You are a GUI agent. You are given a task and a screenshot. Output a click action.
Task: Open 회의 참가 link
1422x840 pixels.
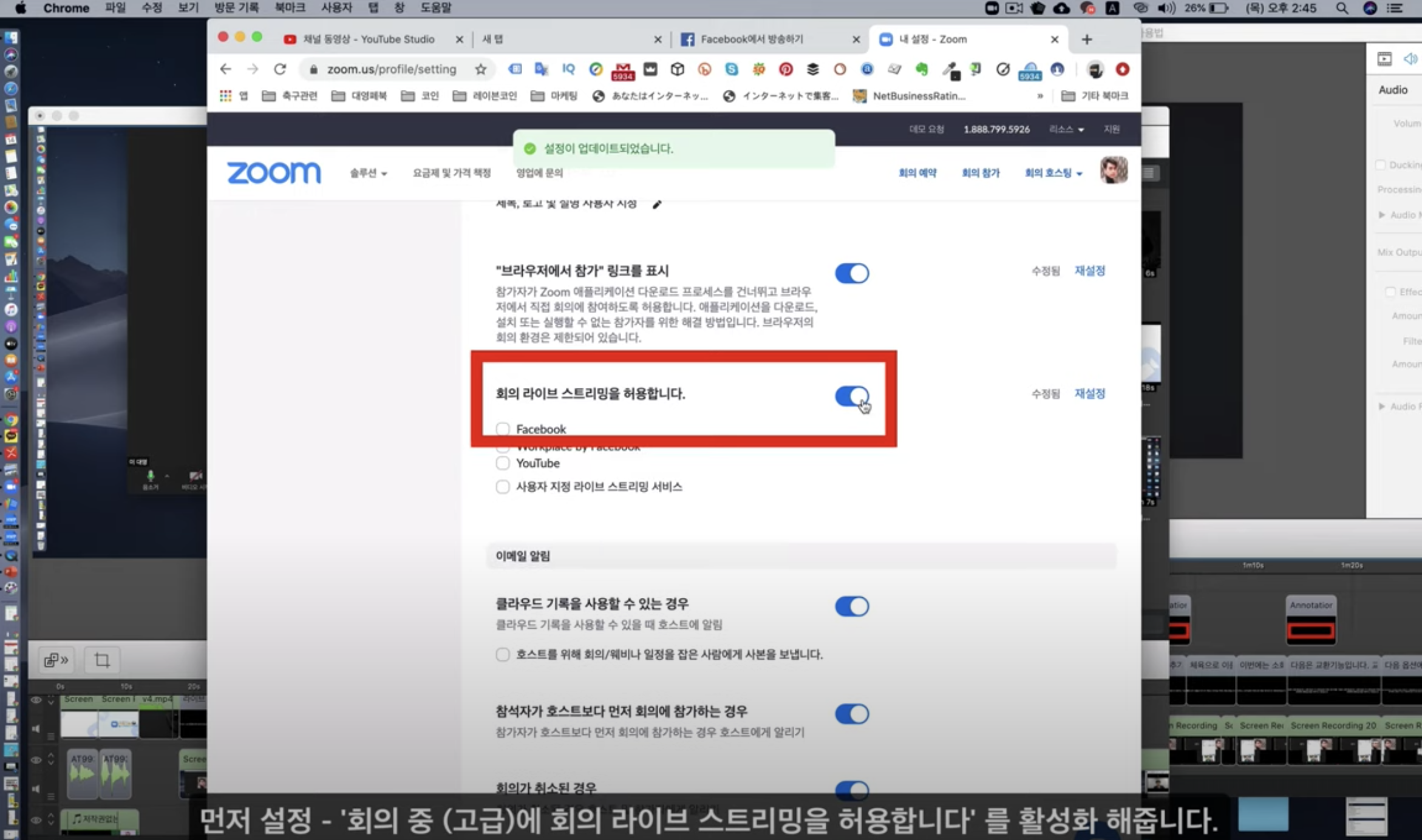pyautogui.click(x=981, y=173)
